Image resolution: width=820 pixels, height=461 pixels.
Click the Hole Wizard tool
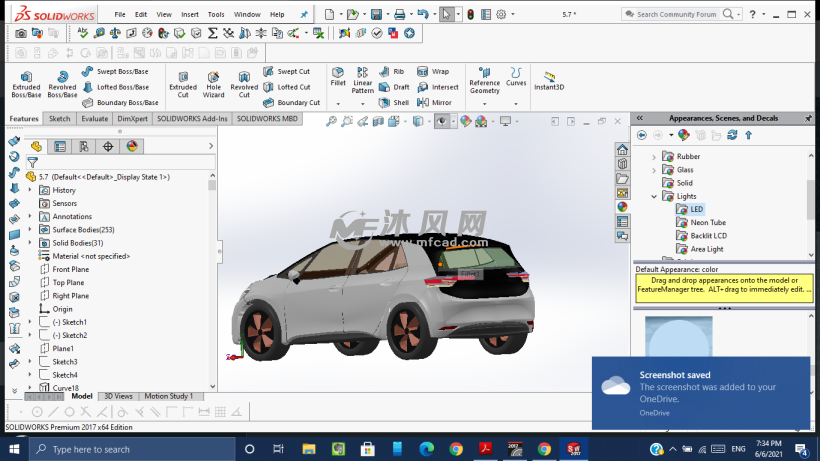[x=214, y=84]
